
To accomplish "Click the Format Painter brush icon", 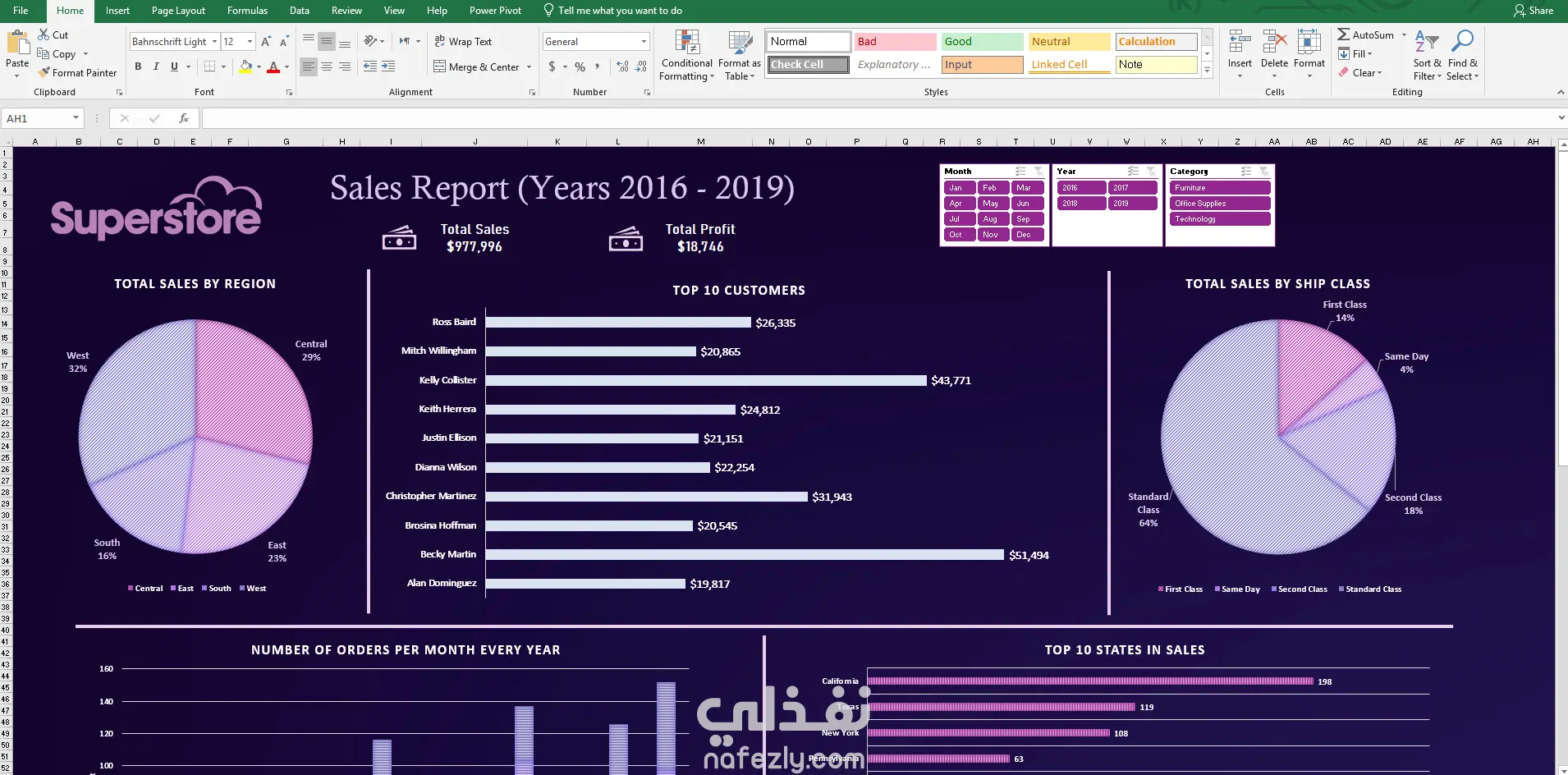I will pos(44,72).
